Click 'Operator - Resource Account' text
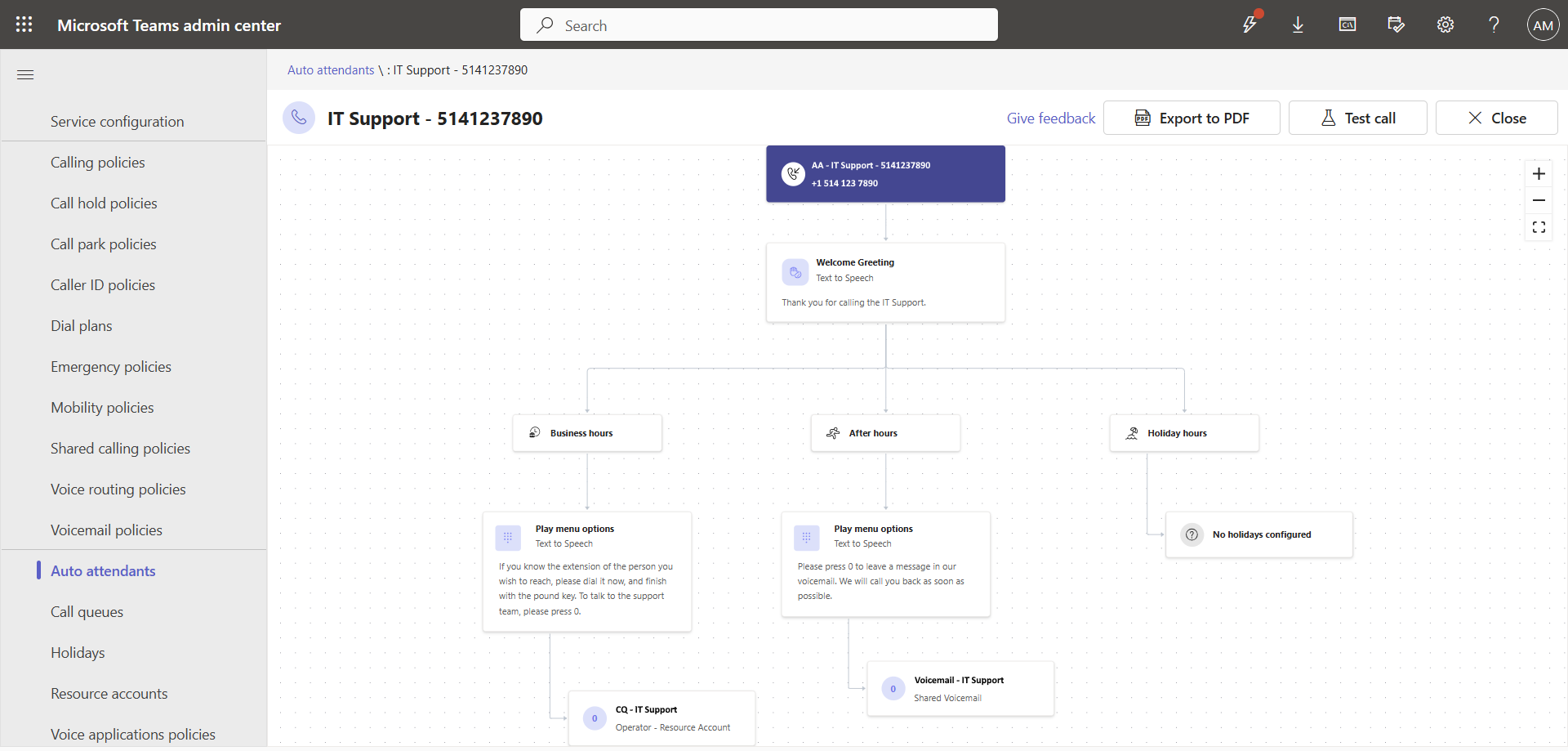Viewport: 1568px width, 751px height. tap(673, 727)
